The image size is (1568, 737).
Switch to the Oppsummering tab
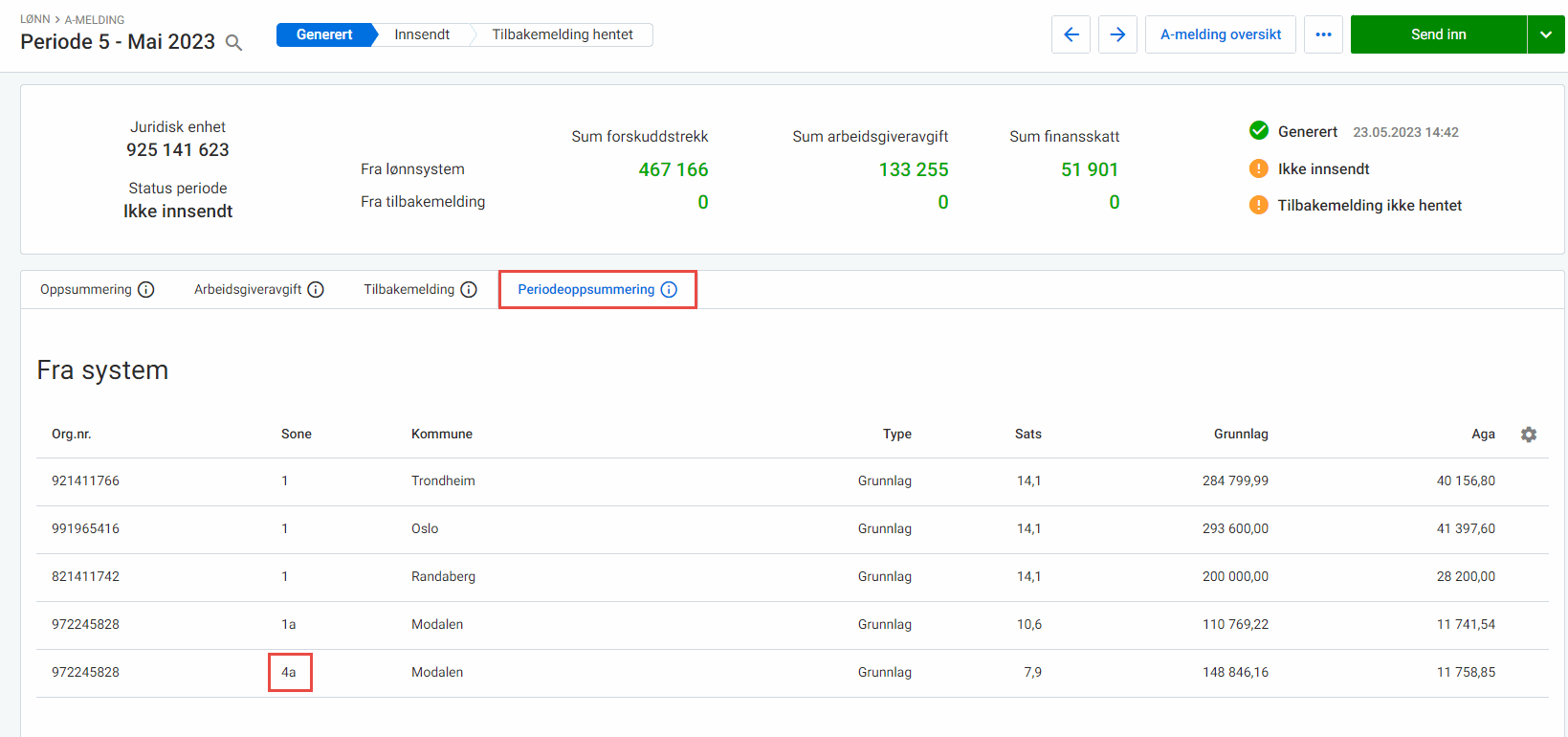tap(86, 290)
